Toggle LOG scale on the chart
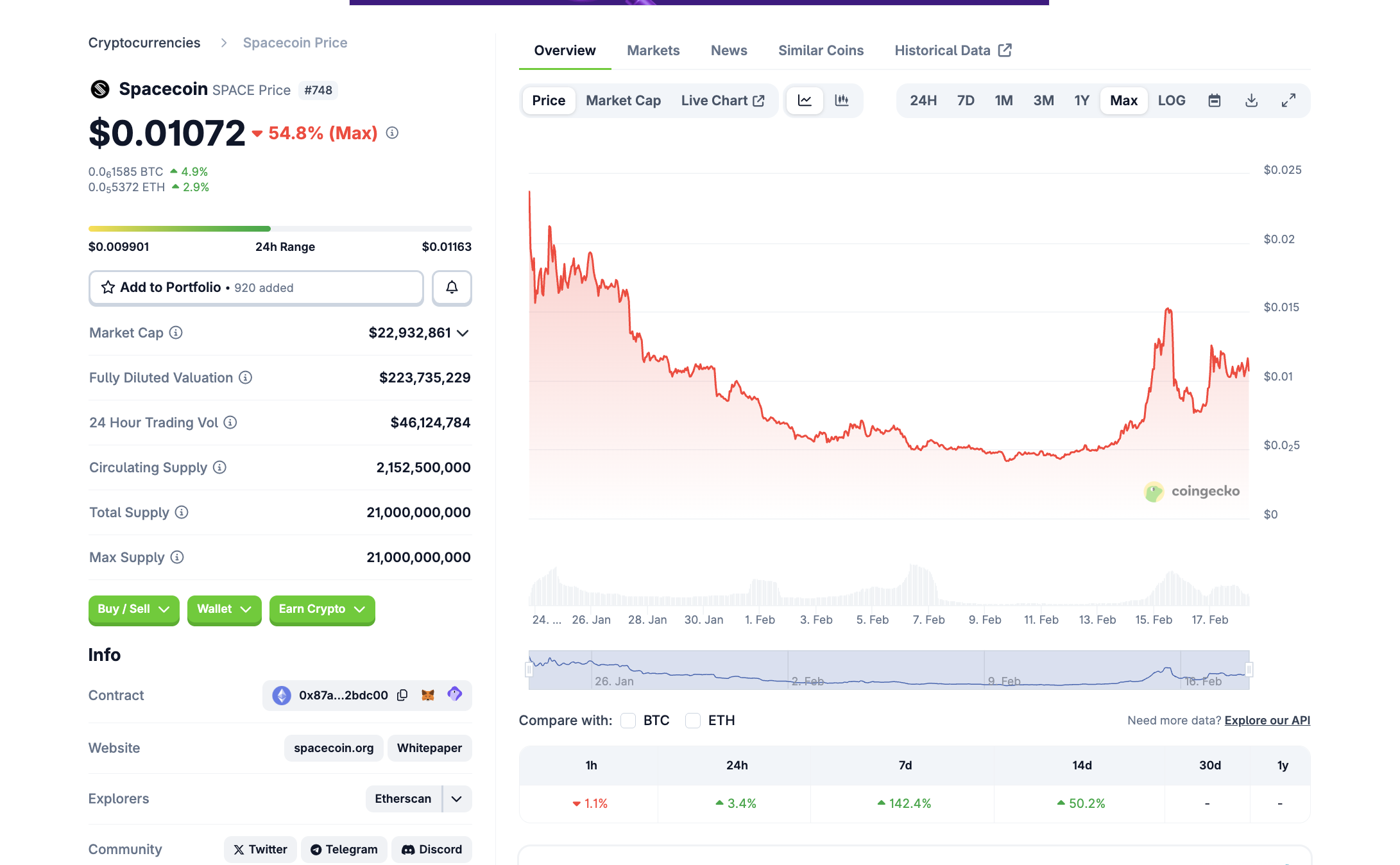 click(1172, 100)
